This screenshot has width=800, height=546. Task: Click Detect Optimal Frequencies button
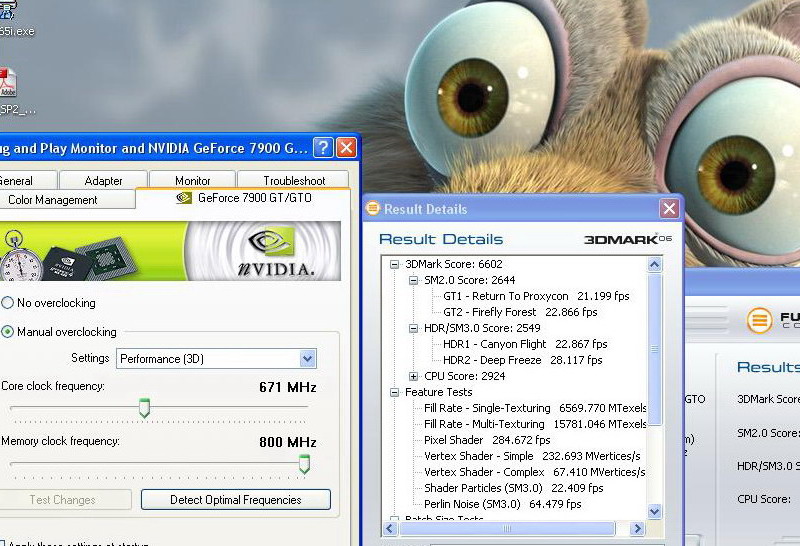click(236, 500)
